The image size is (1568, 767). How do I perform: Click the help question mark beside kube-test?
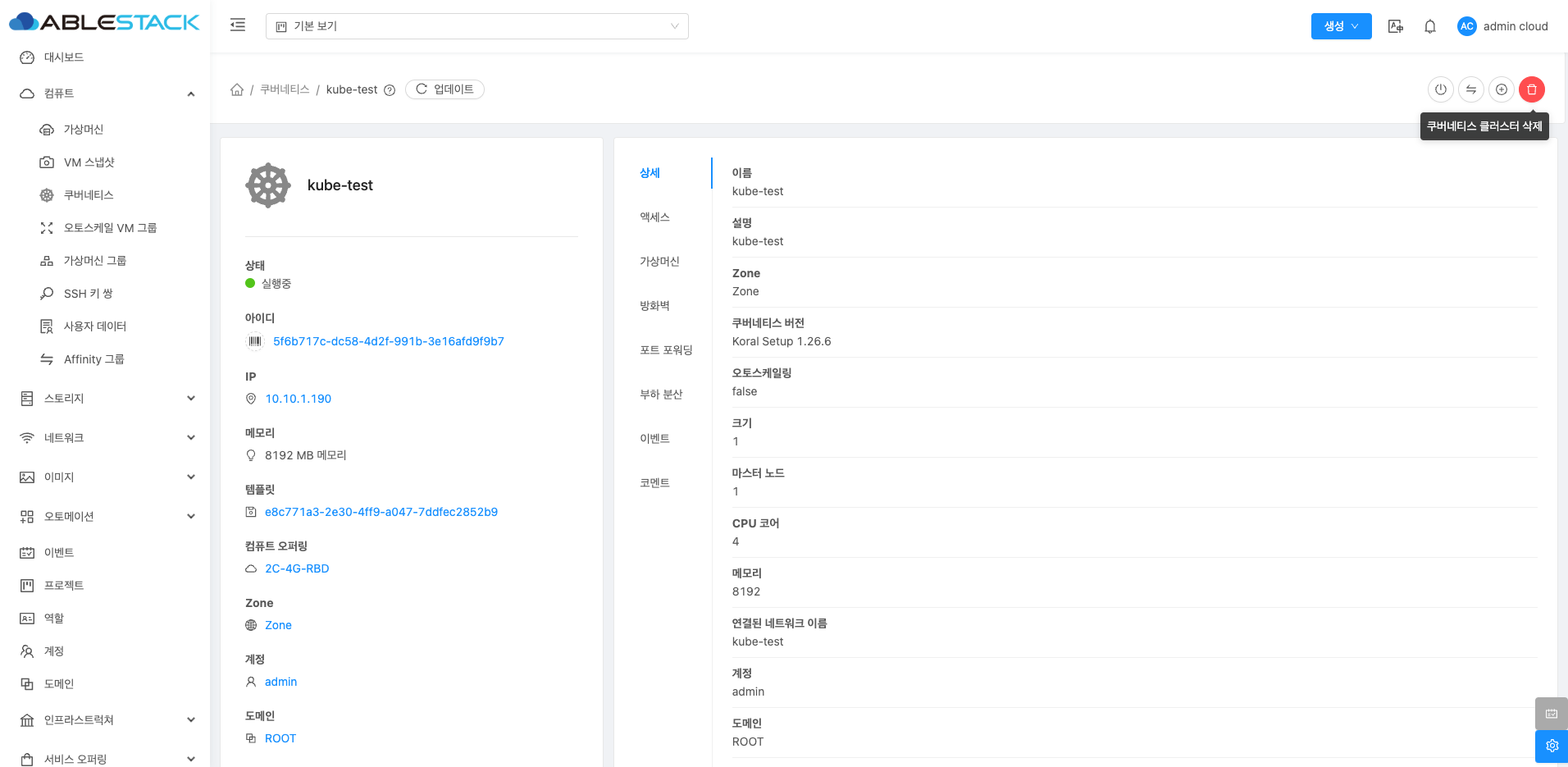click(390, 90)
